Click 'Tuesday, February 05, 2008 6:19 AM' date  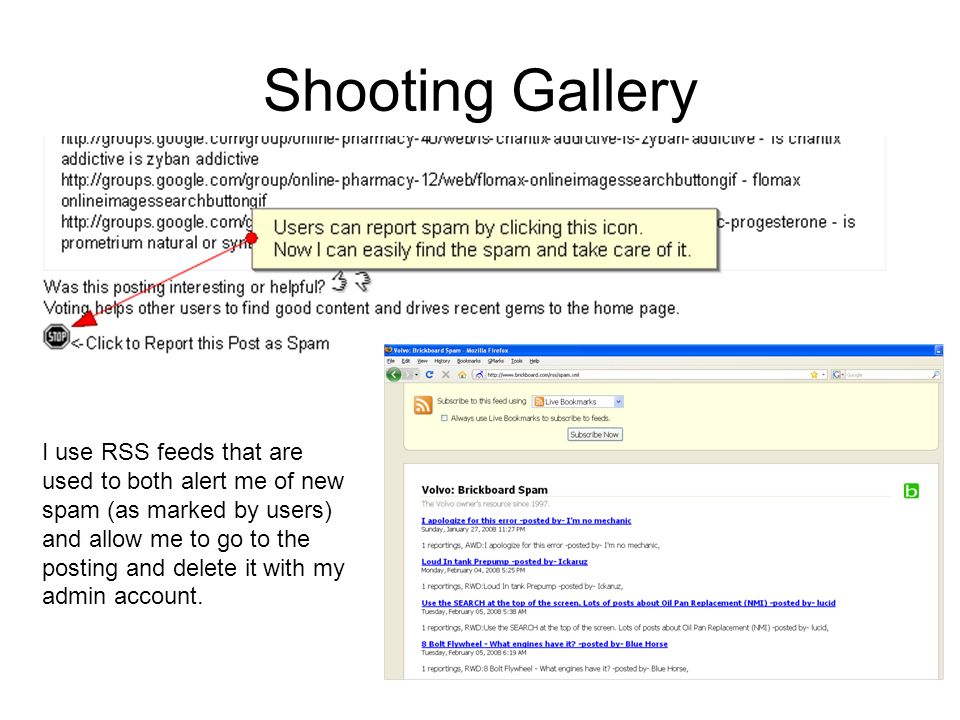[473, 653]
